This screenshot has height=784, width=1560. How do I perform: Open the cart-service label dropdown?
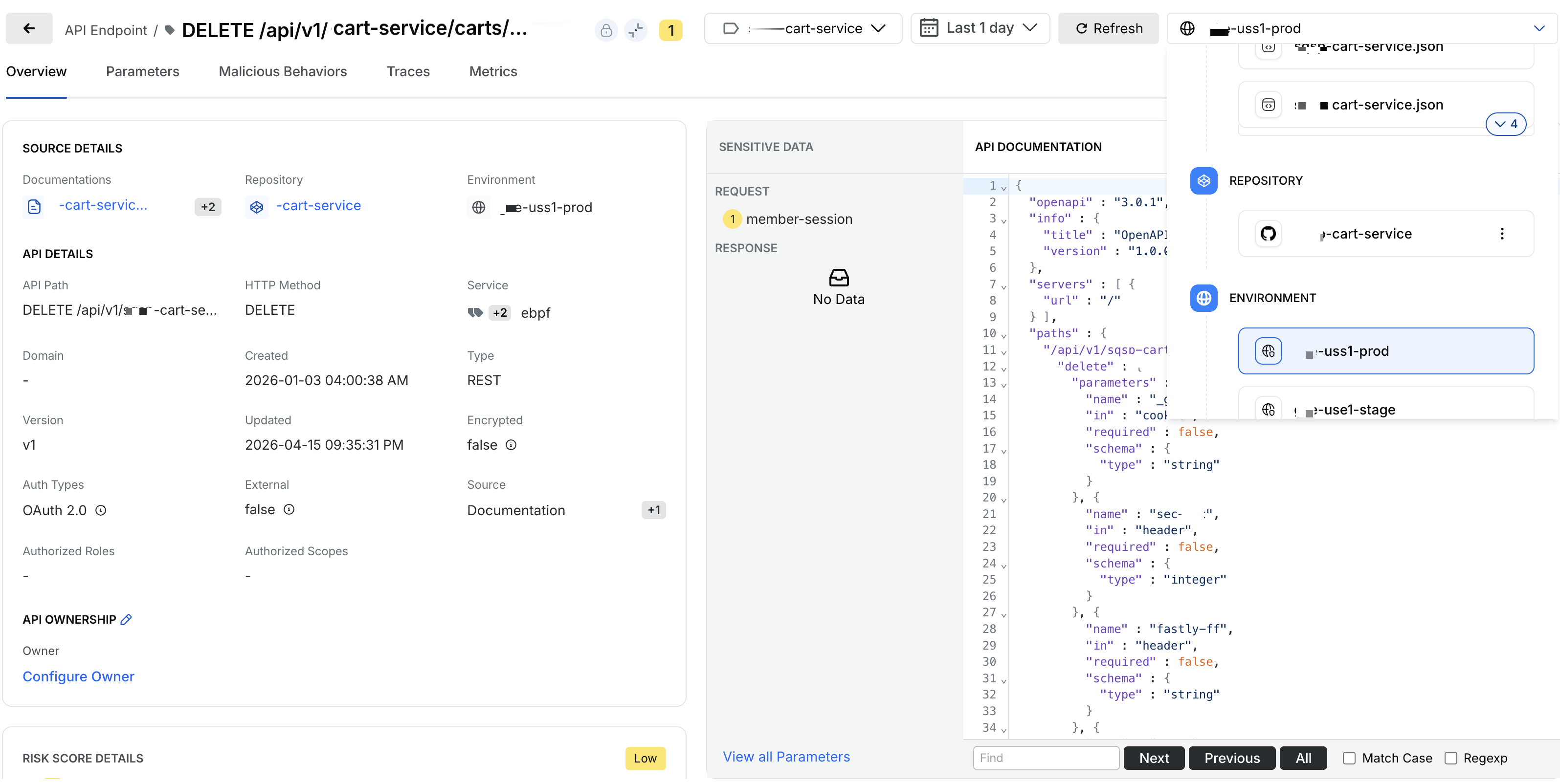[x=803, y=28]
